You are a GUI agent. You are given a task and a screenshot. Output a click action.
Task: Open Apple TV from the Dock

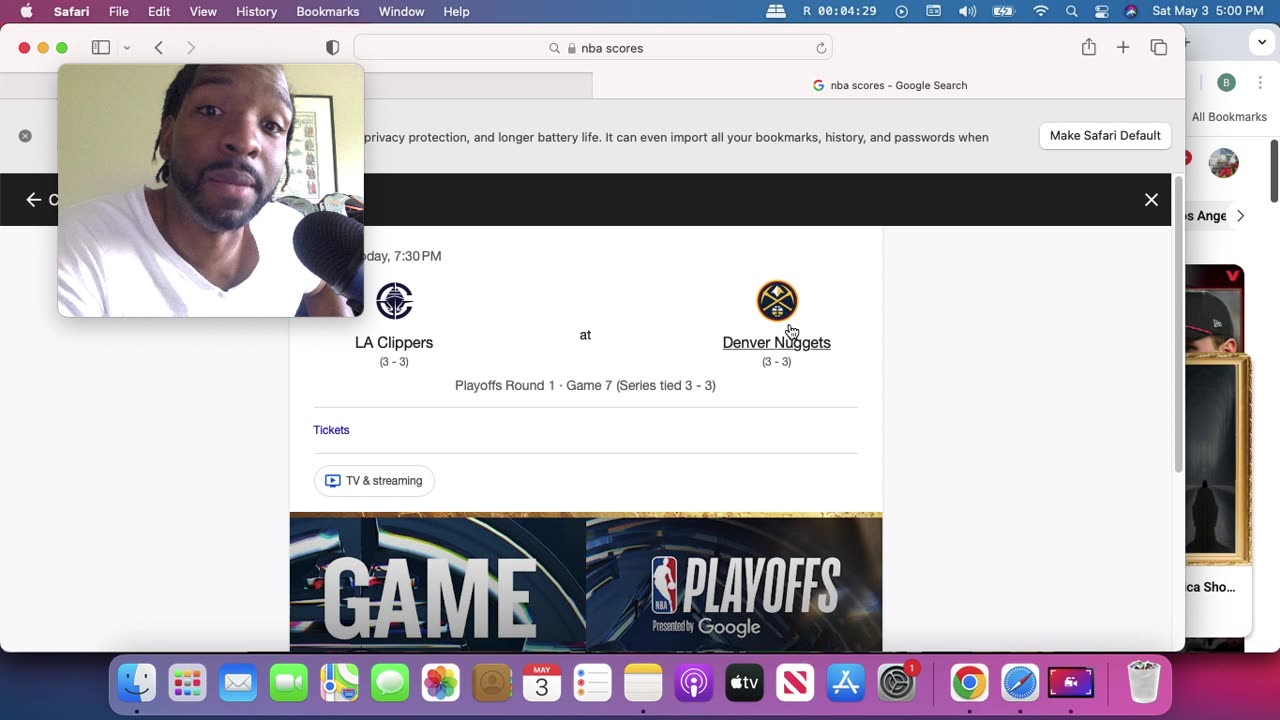pos(745,683)
